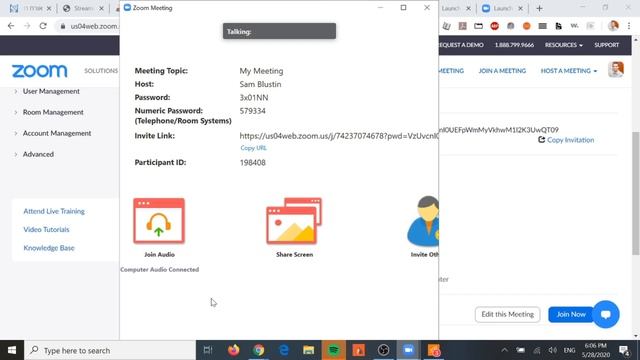Open the Knowledge Base link
Screen dimensions: 640x360
tap(49, 248)
